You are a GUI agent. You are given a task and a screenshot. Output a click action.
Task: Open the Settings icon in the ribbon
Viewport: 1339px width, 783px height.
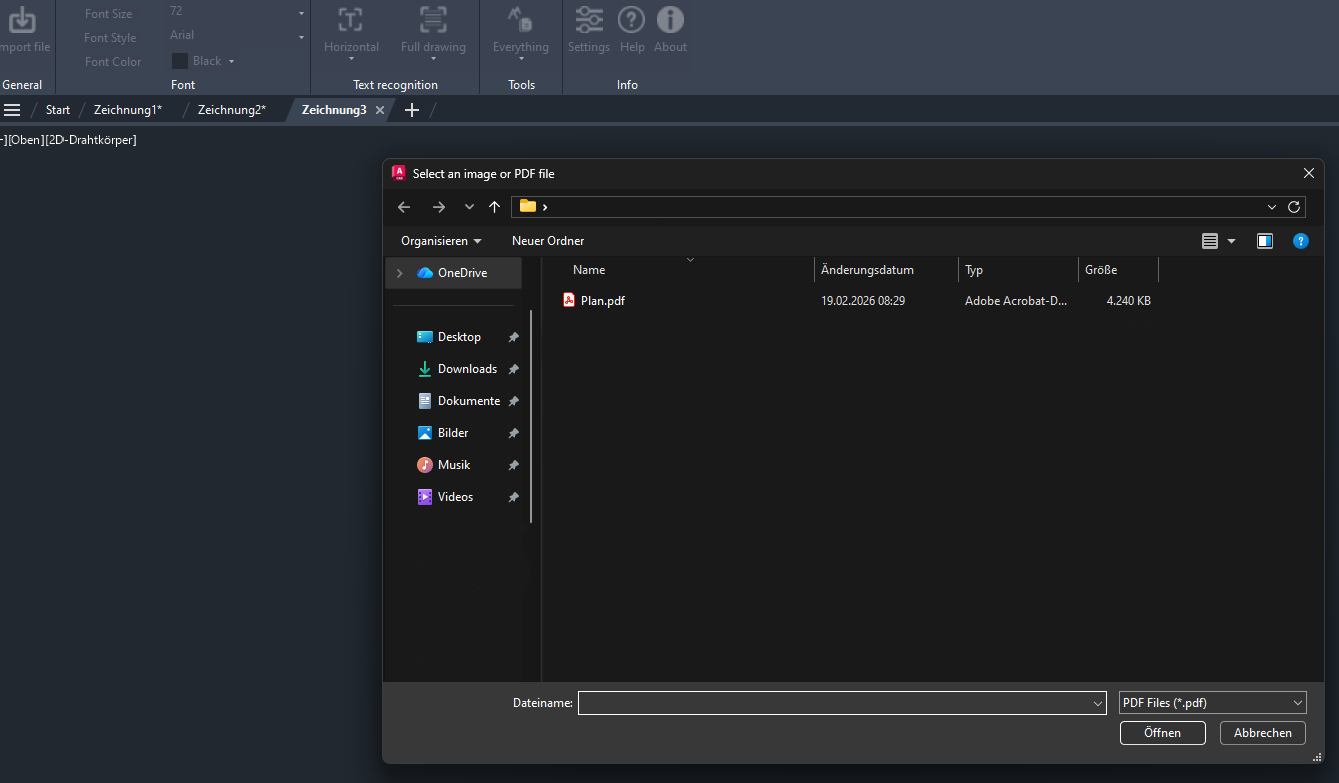tap(589, 19)
